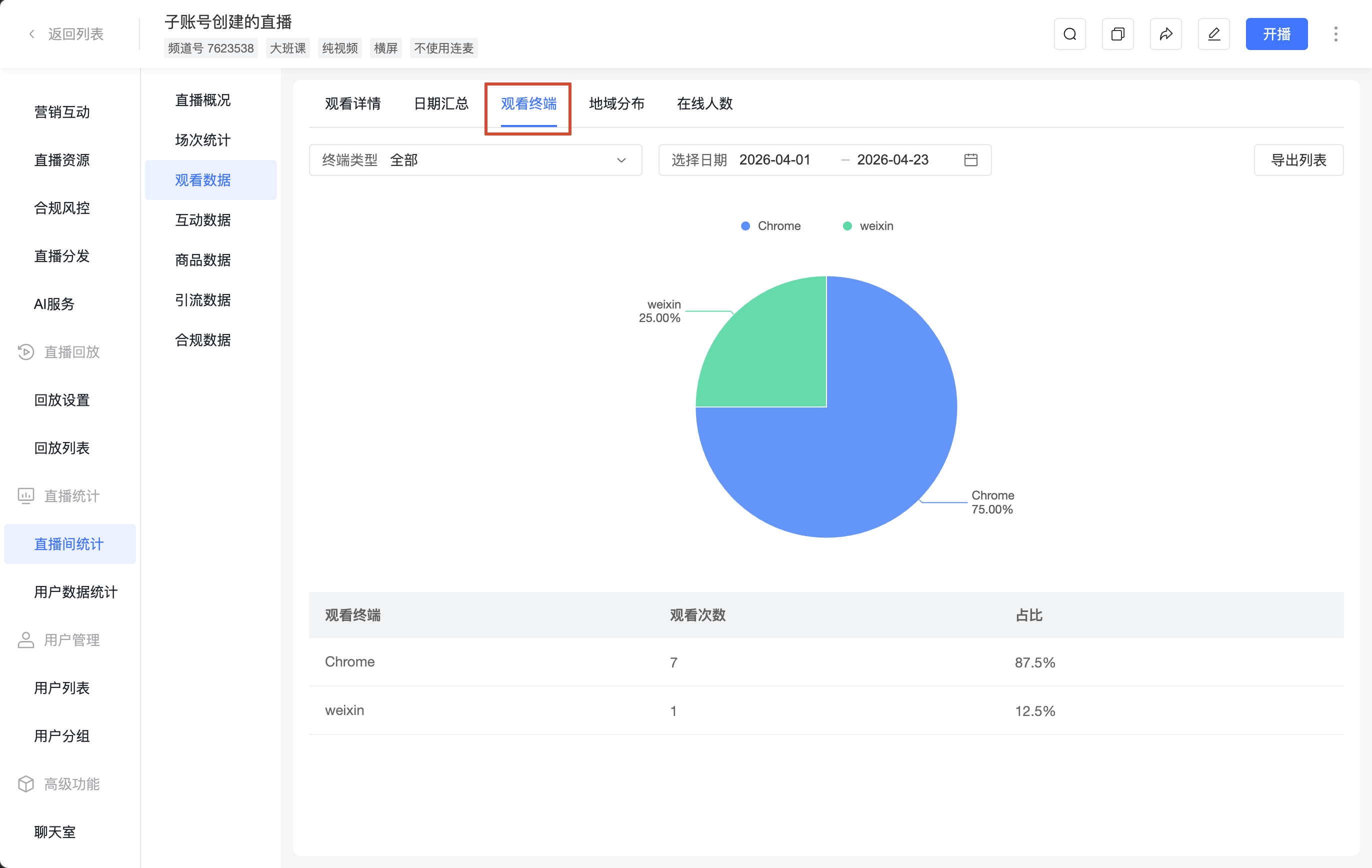Click the 大班课 tag in header
1372x868 pixels.
[x=287, y=48]
